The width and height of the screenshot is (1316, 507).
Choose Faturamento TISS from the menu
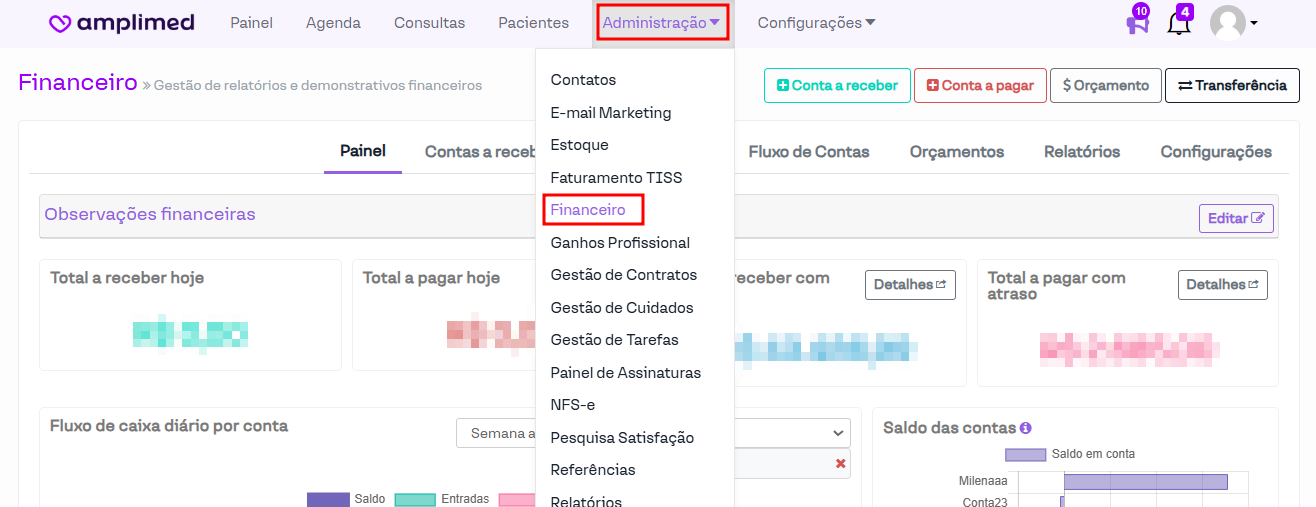[x=616, y=178]
